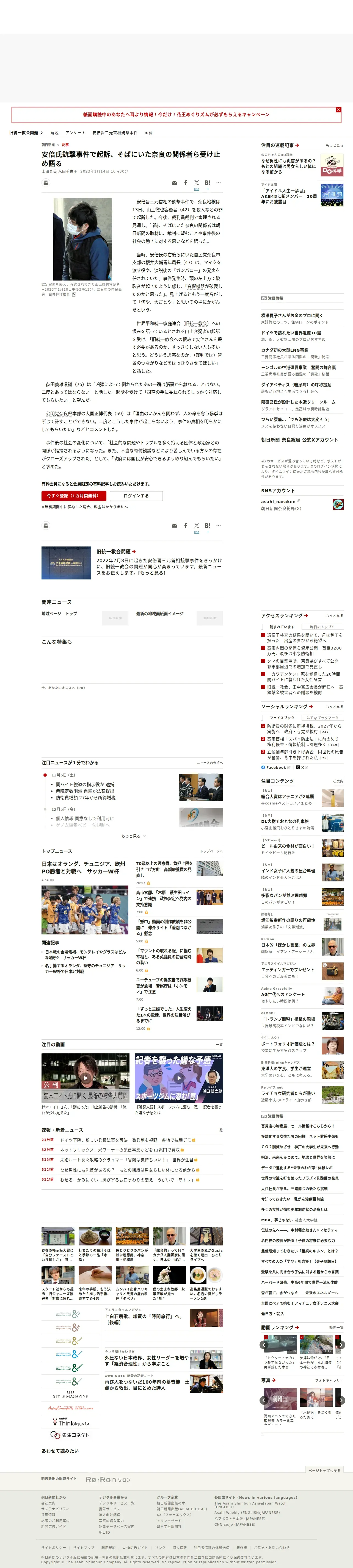353x1568 pixels.
Task: Select the アンケート navigation tab
Action: [76, 133]
